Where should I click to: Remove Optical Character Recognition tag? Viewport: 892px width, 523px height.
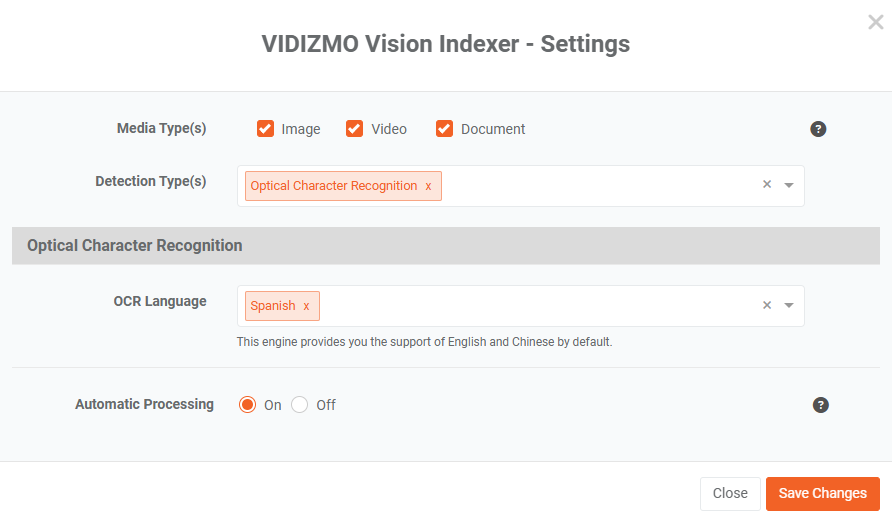pyautogui.click(x=428, y=186)
